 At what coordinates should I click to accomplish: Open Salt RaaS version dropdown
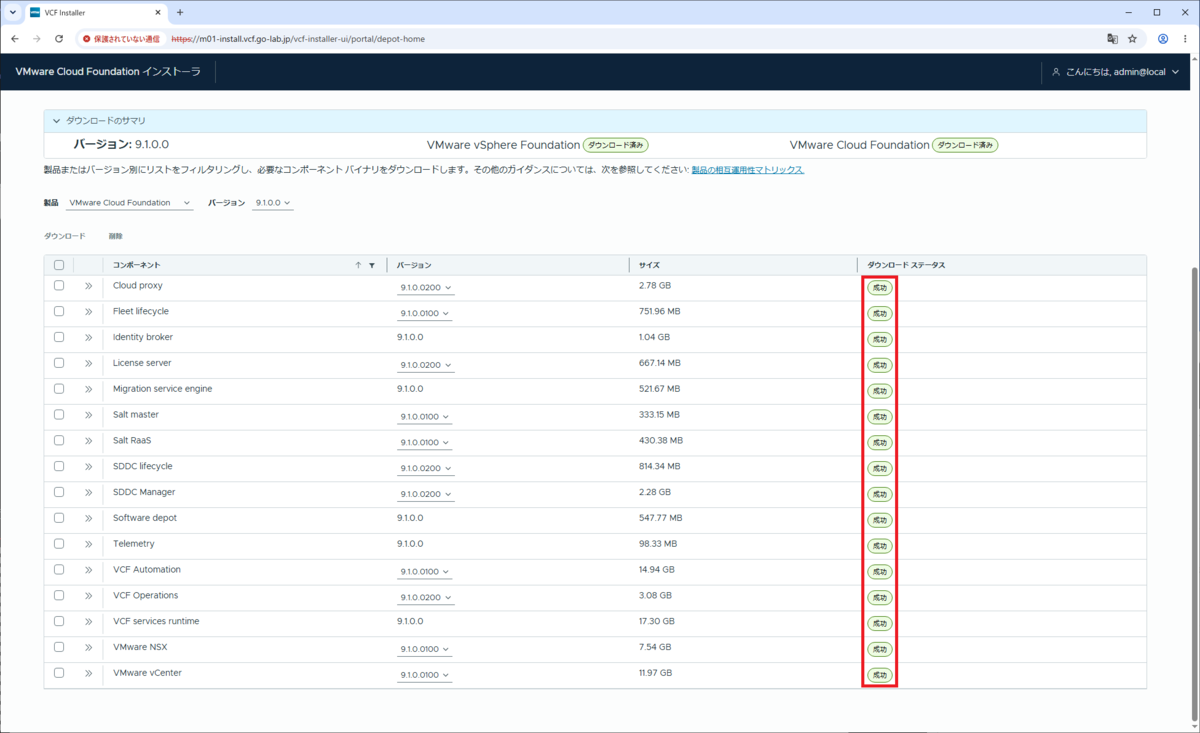(x=426, y=443)
